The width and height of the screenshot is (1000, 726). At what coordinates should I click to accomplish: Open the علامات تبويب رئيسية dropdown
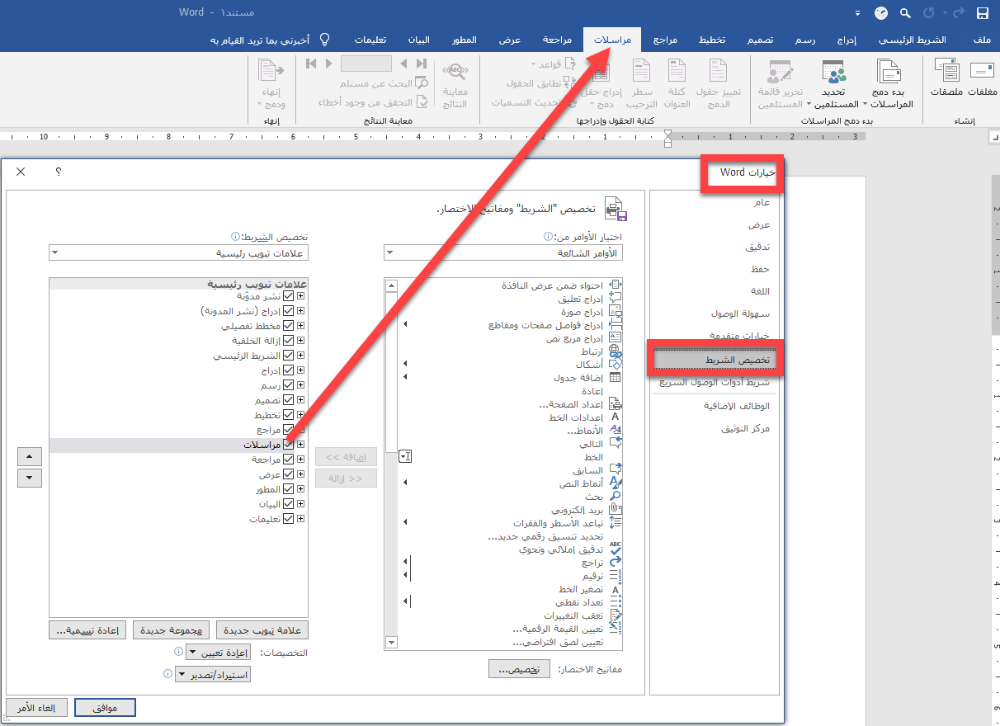[x=179, y=253]
